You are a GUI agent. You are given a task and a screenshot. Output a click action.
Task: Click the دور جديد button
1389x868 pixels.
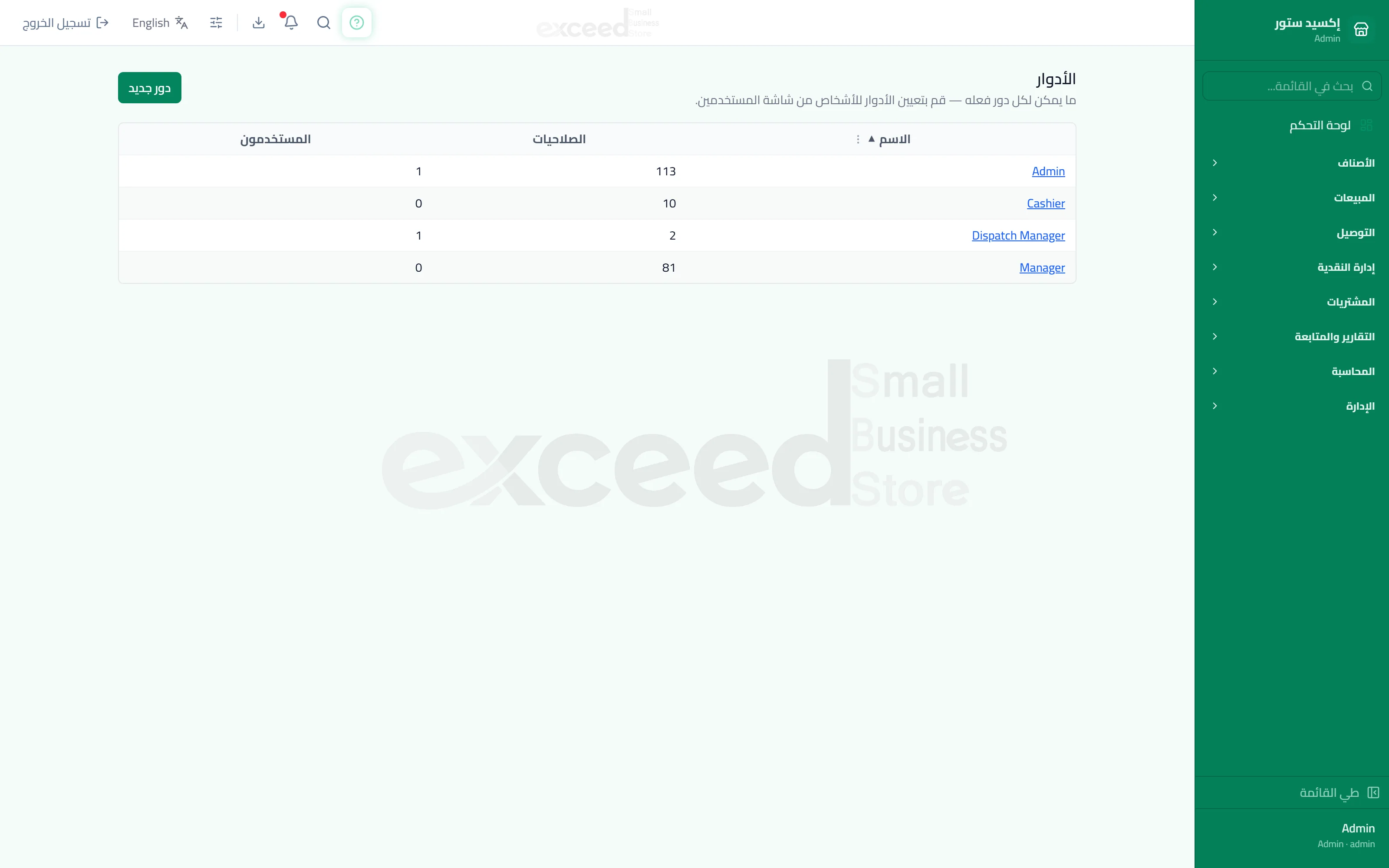tap(150, 88)
